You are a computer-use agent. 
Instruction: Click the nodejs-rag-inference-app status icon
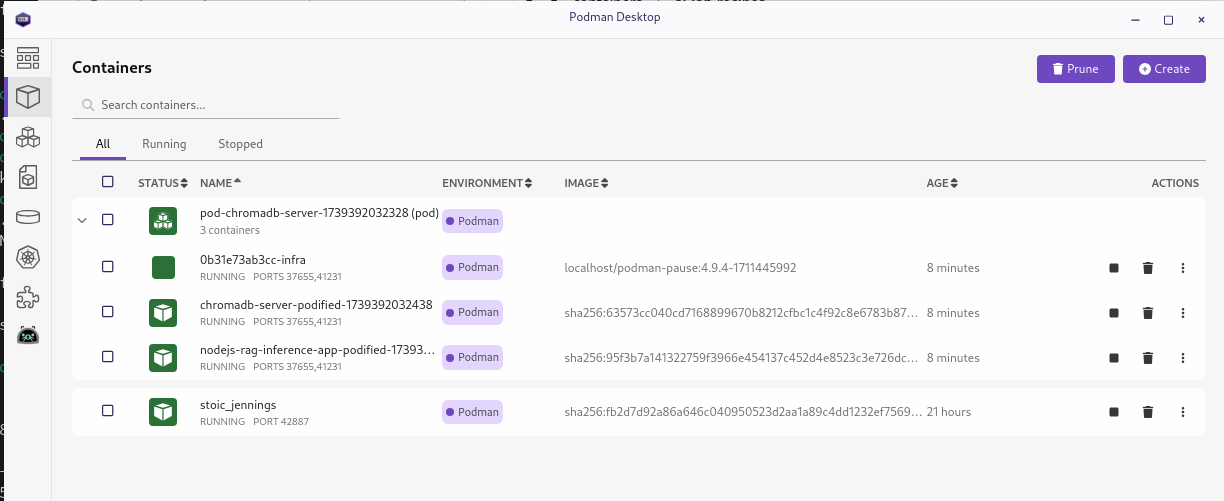pos(163,358)
